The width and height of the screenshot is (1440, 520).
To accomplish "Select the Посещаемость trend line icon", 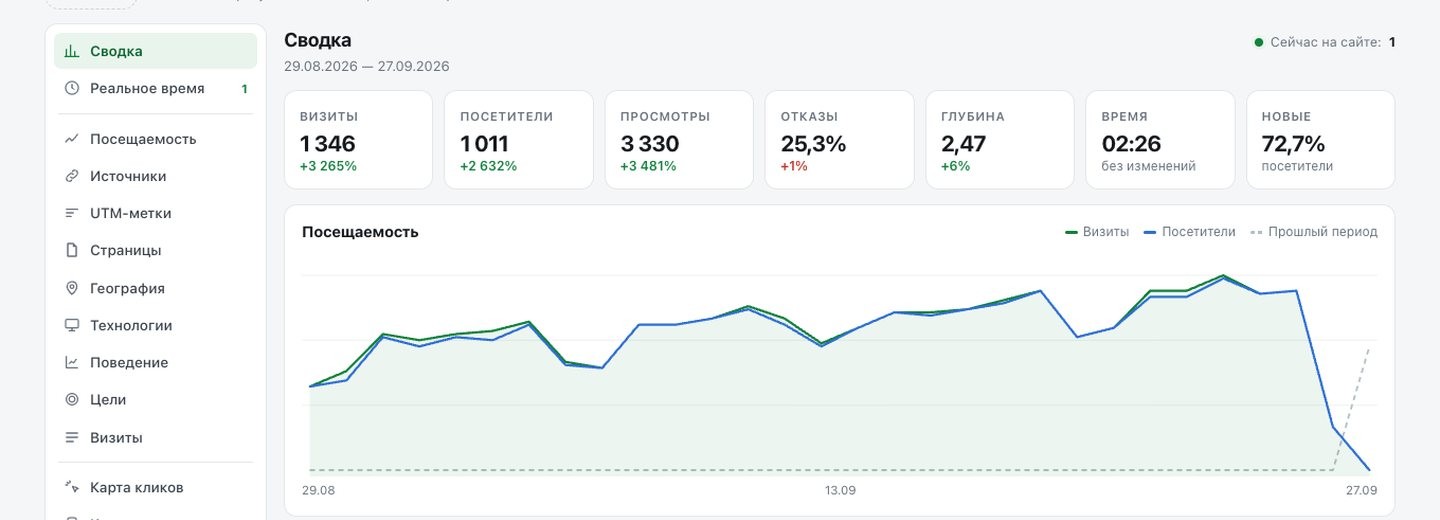I will click(72, 139).
